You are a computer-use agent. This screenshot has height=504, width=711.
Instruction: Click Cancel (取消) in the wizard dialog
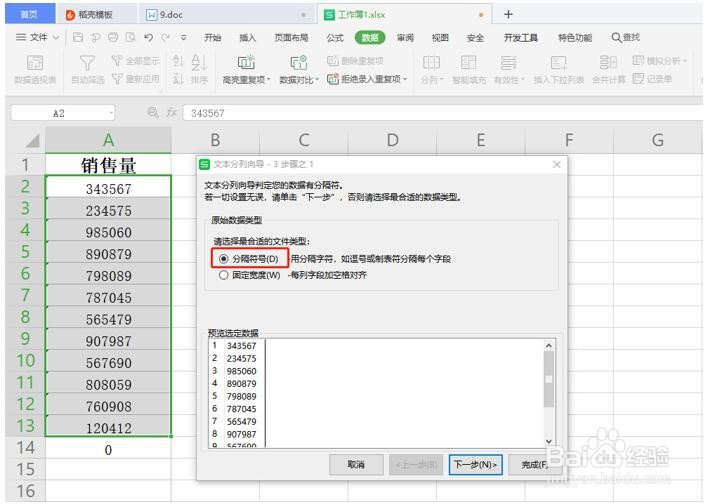pos(356,465)
